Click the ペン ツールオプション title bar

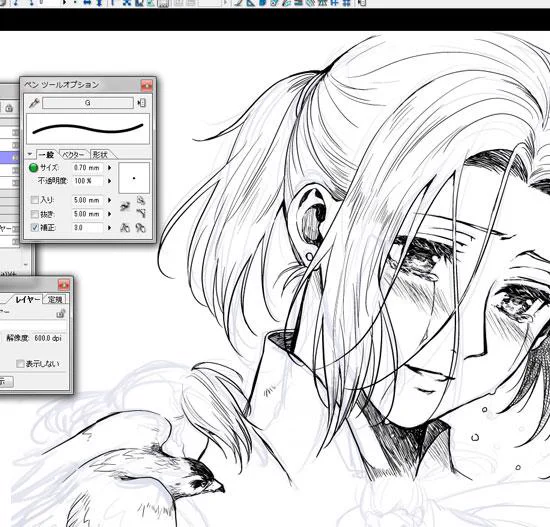pyautogui.click(x=81, y=85)
